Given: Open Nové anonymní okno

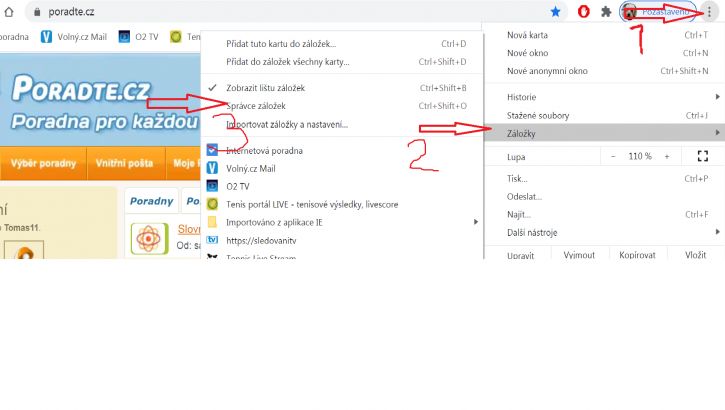Looking at the screenshot, I should tap(604, 71).
